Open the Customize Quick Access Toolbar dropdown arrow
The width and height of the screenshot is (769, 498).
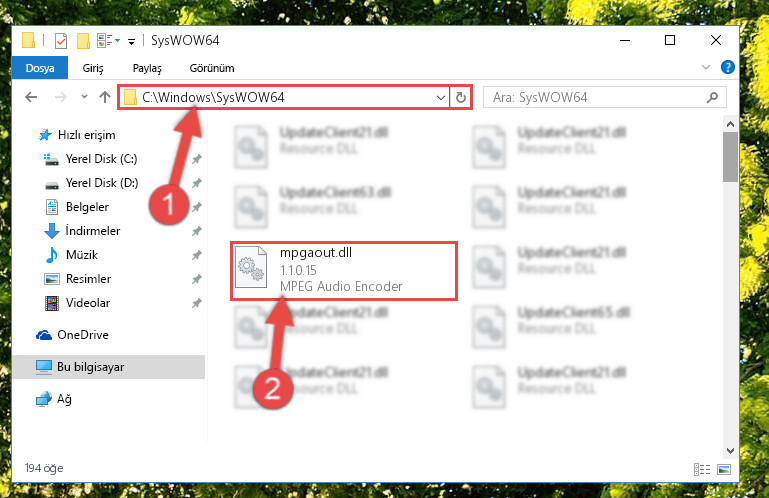[131, 42]
